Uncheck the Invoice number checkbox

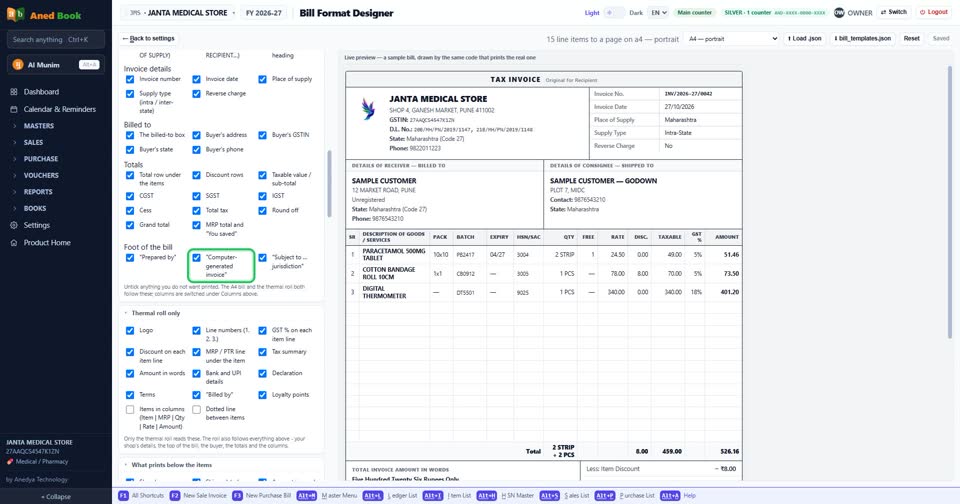click(130, 80)
